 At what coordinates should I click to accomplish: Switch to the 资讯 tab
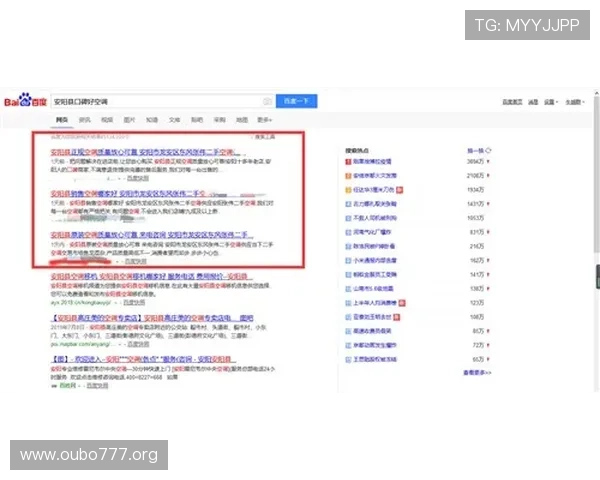(x=84, y=120)
